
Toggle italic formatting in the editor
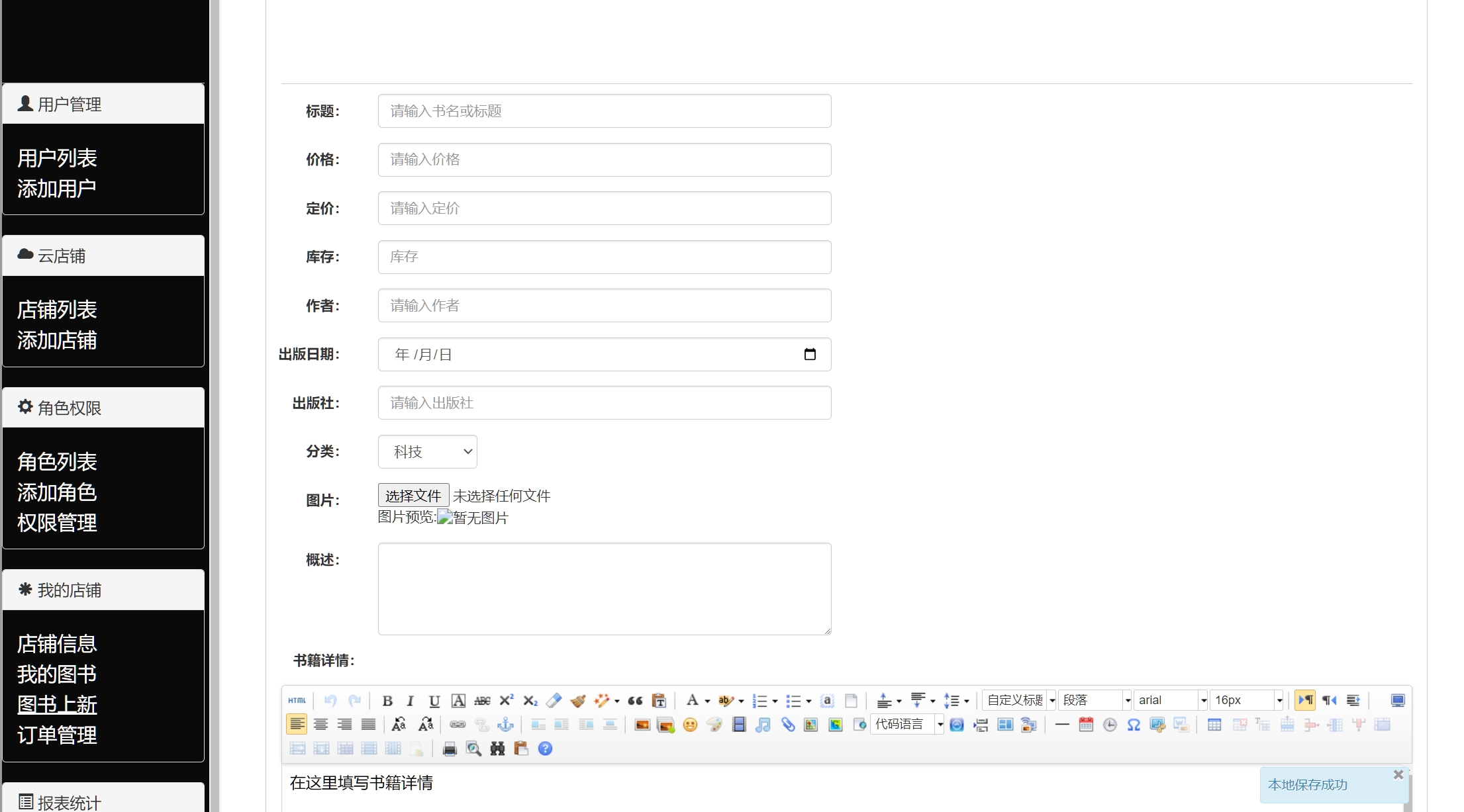[x=411, y=700]
